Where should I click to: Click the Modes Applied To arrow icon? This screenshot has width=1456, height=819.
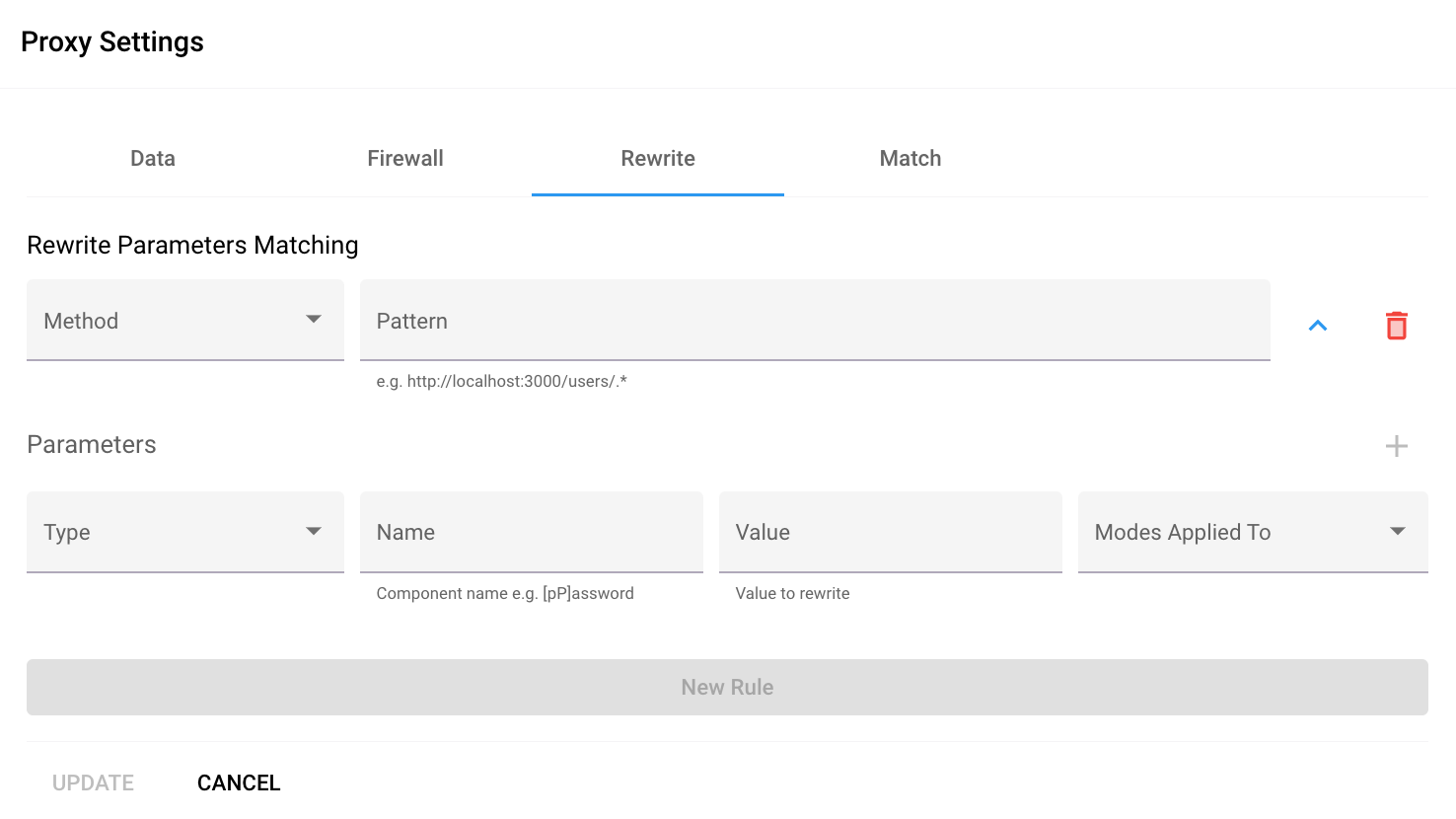[x=1397, y=531]
